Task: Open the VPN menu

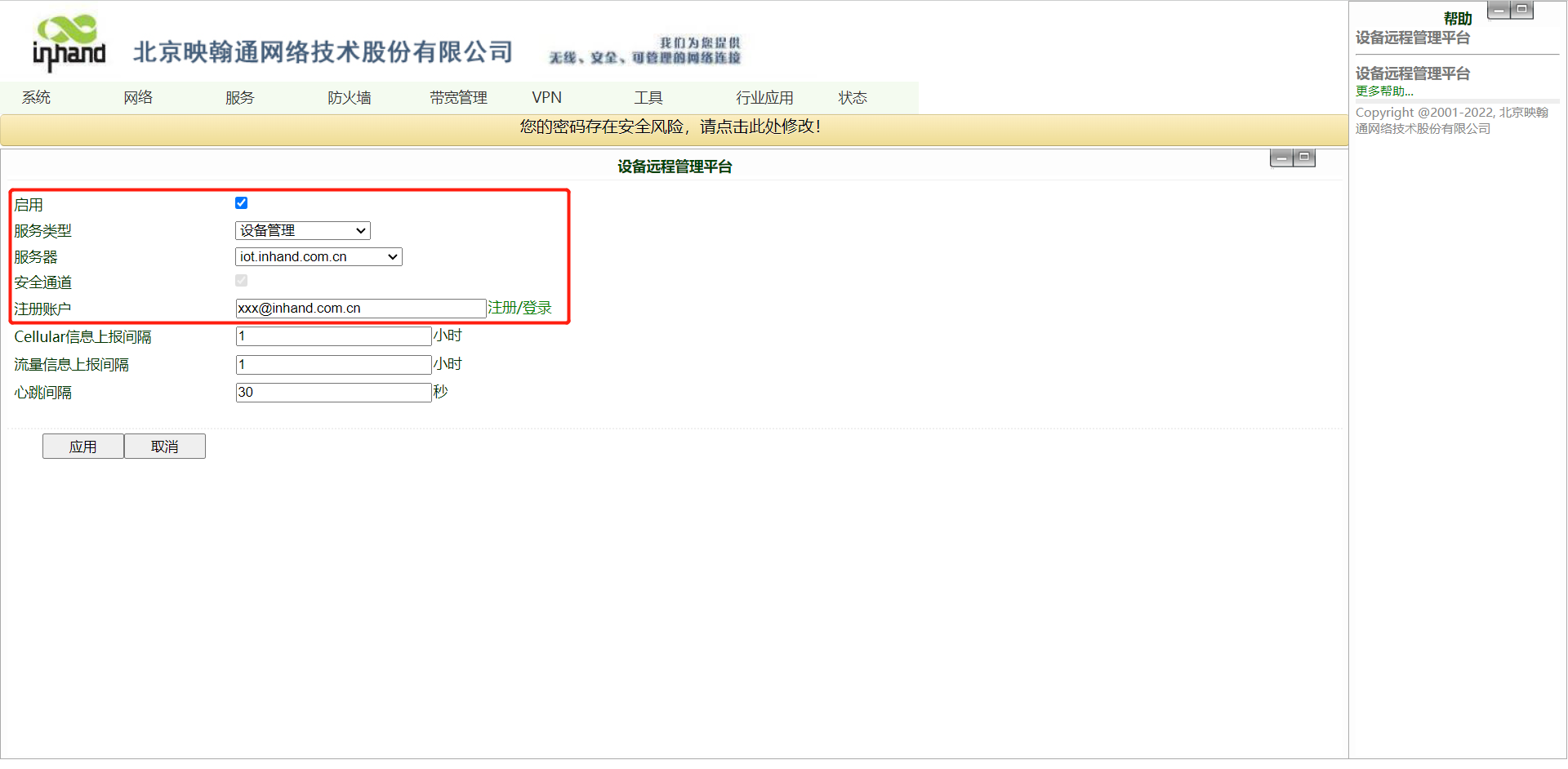Action: click(546, 98)
